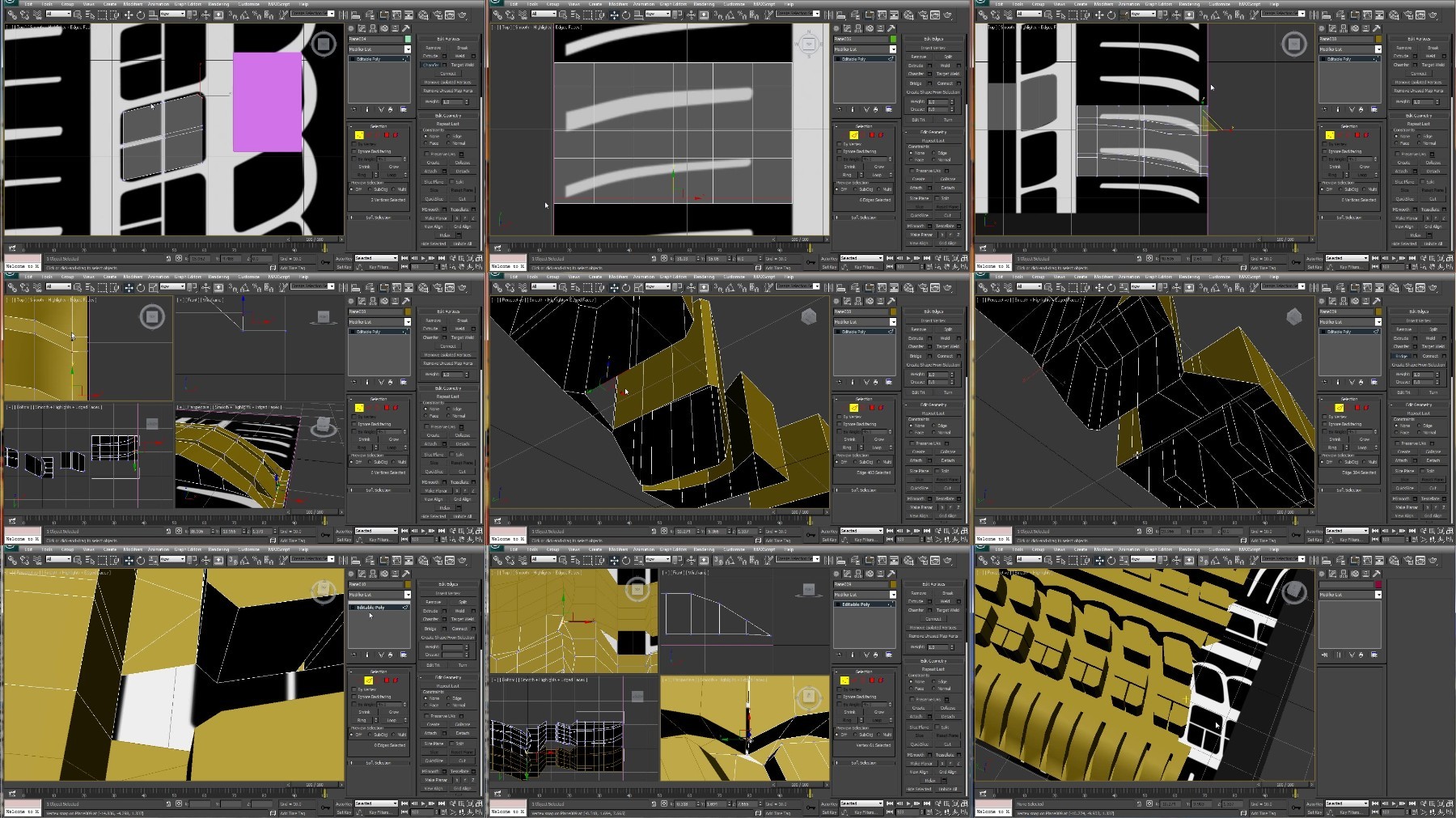
Task: Click the Key Filters button in bottom-right screenshot
Action: tap(1352, 812)
